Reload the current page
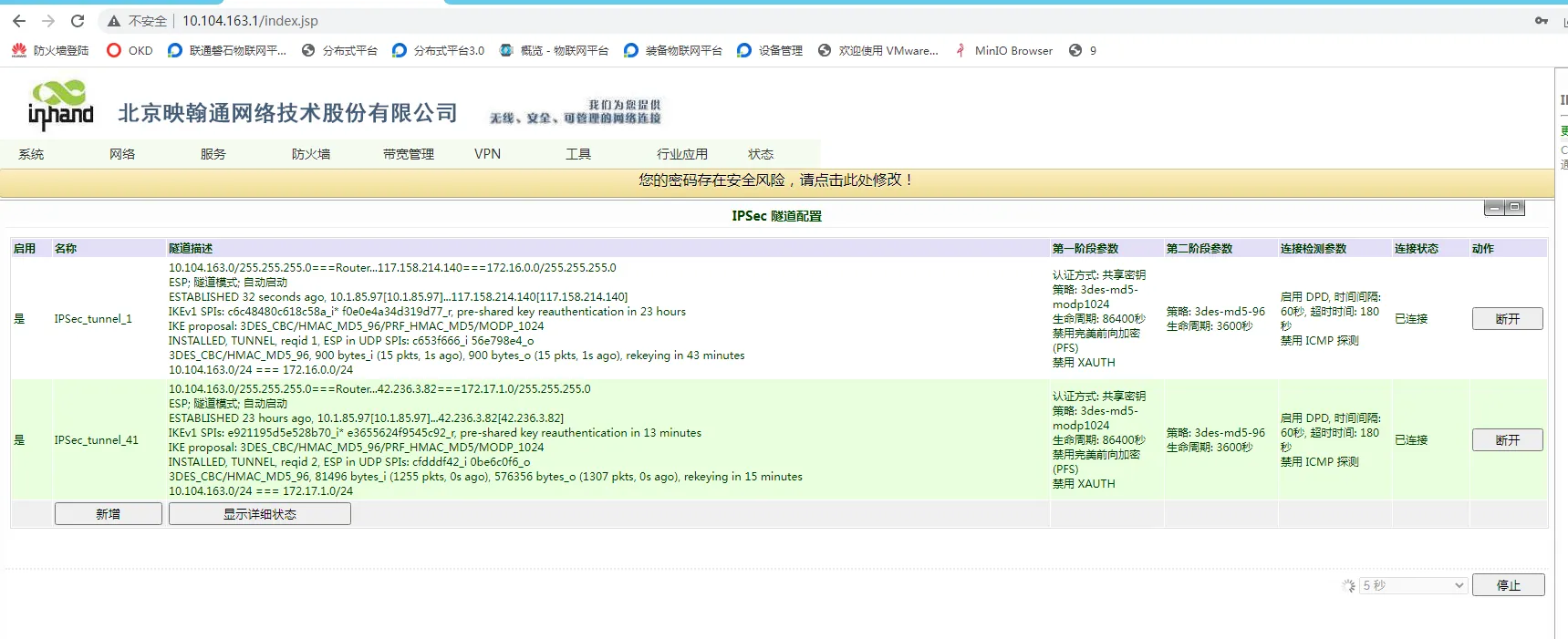The image size is (1568, 639). click(78, 21)
